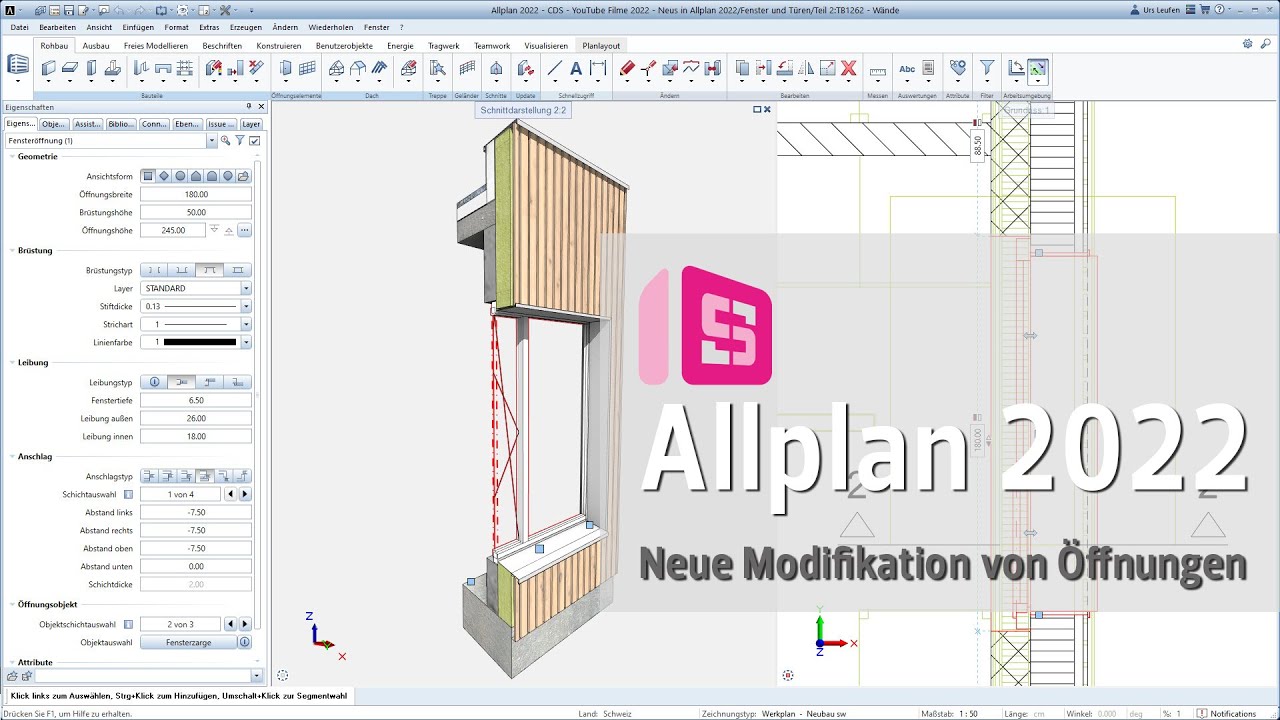The image size is (1280, 720).
Task: Collapse the Geometrie section
Action: coord(12,156)
